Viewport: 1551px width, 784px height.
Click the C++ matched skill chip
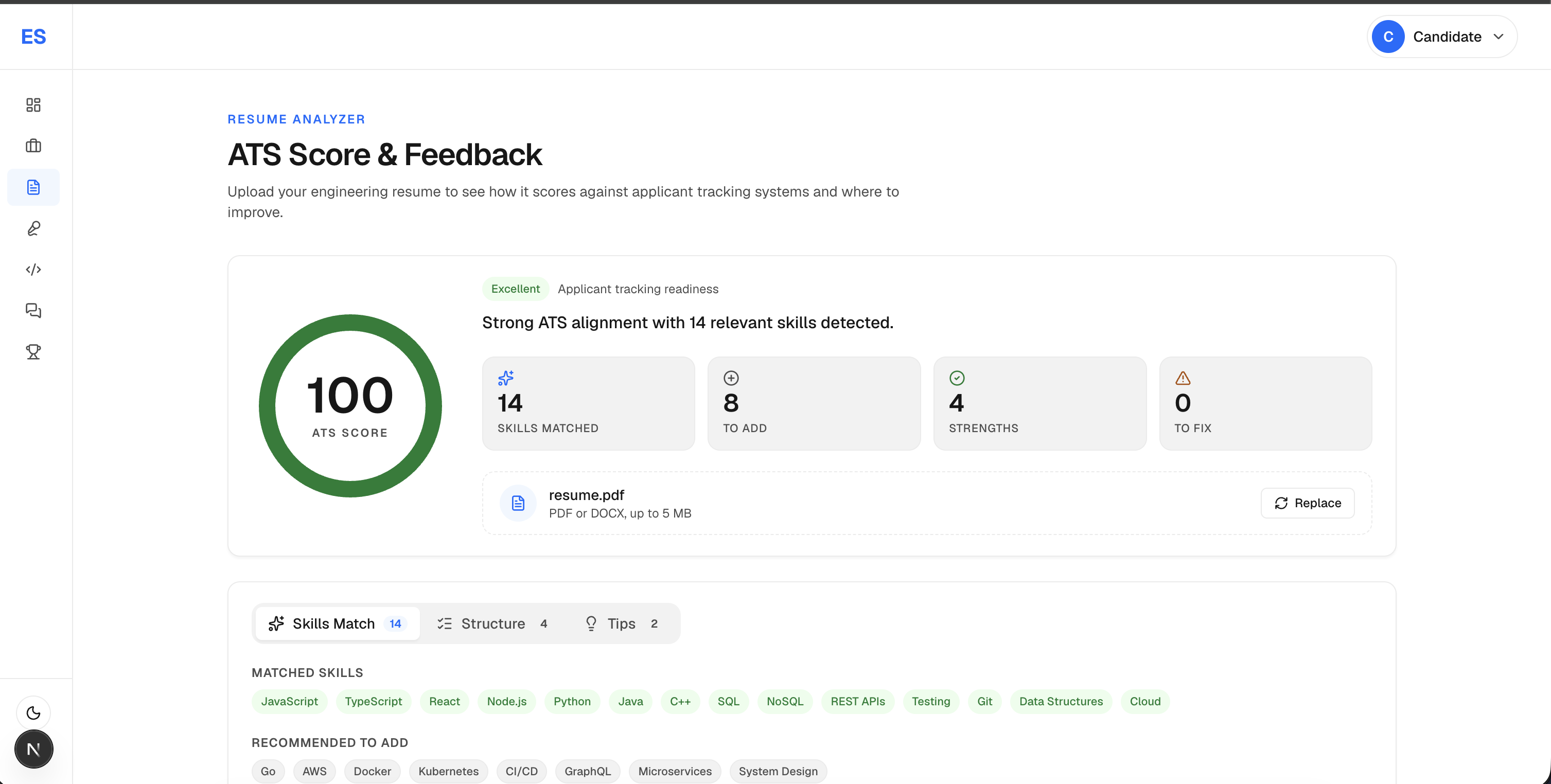680,702
